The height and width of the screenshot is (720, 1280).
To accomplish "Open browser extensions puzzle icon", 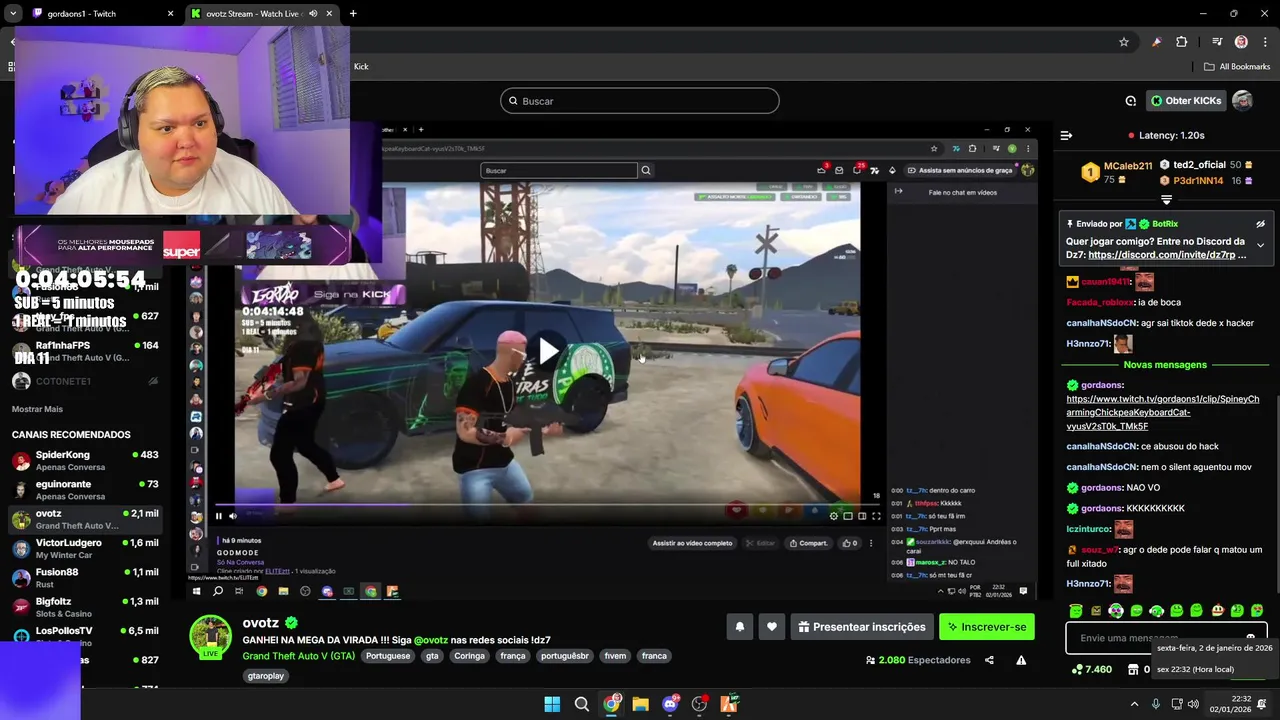I will tap(1182, 42).
